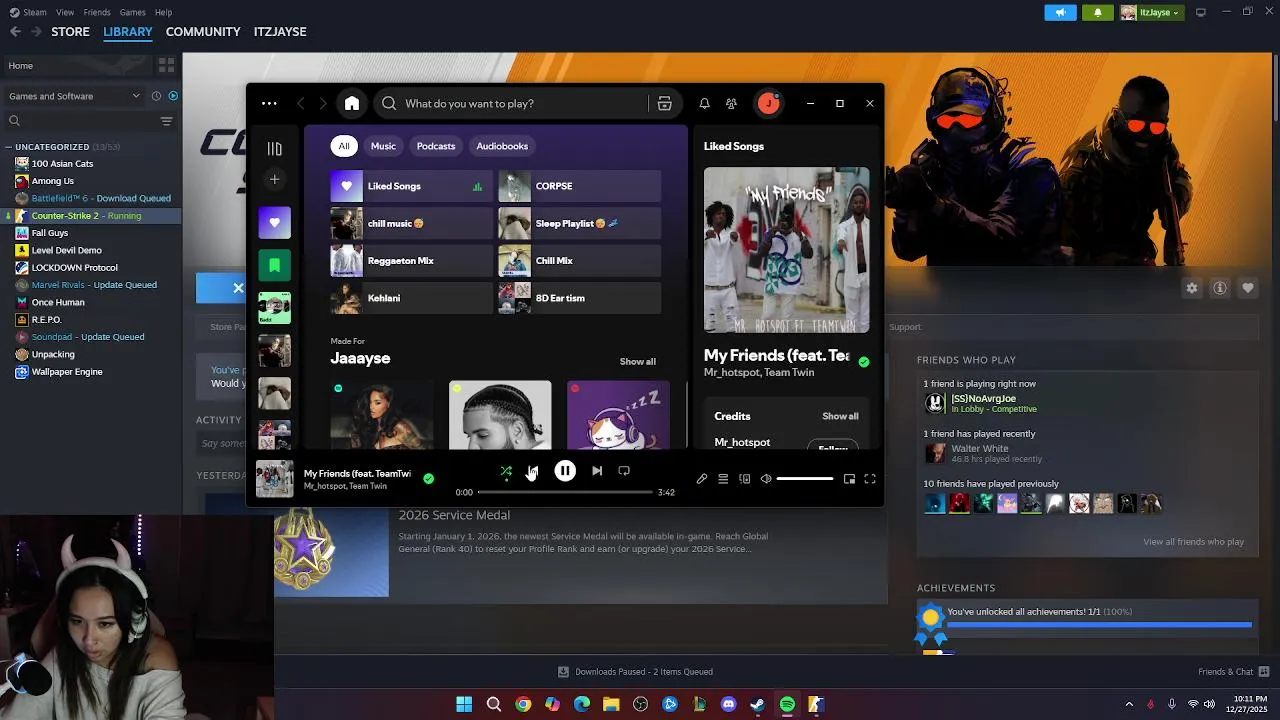1280x720 pixels.
Task: Toggle shuffle in Spotify player
Action: coord(506,471)
